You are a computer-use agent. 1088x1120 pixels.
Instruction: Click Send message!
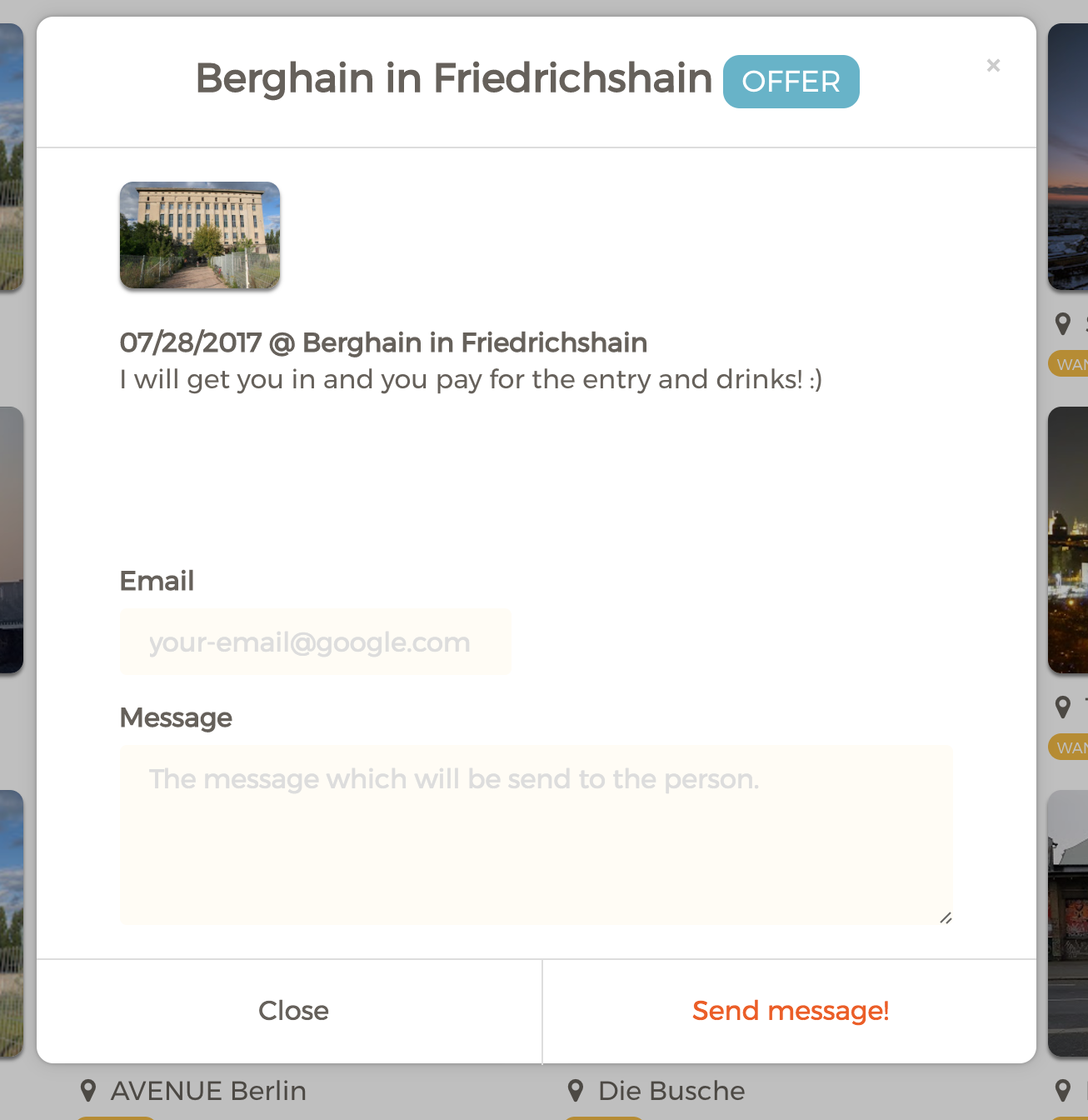pyautogui.click(x=790, y=1011)
